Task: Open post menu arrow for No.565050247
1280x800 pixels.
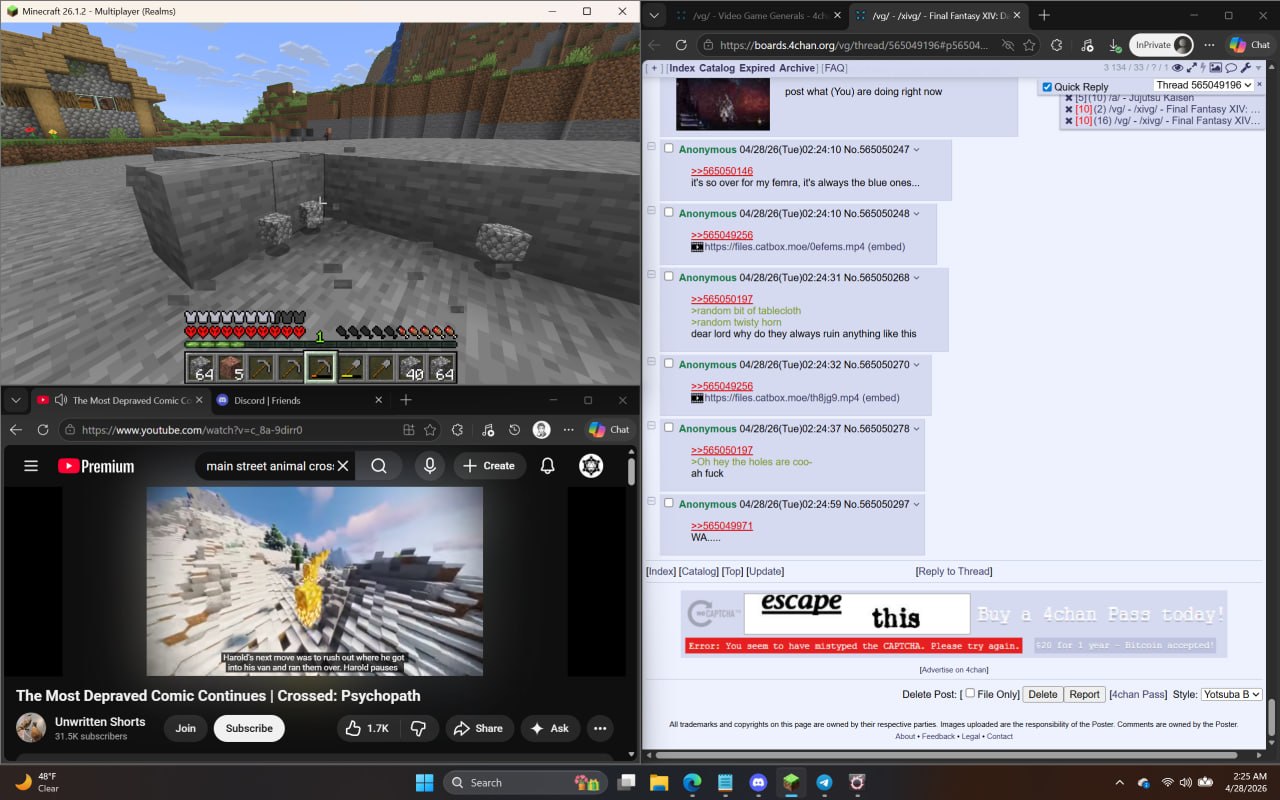Action: click(x=916, y=150)
